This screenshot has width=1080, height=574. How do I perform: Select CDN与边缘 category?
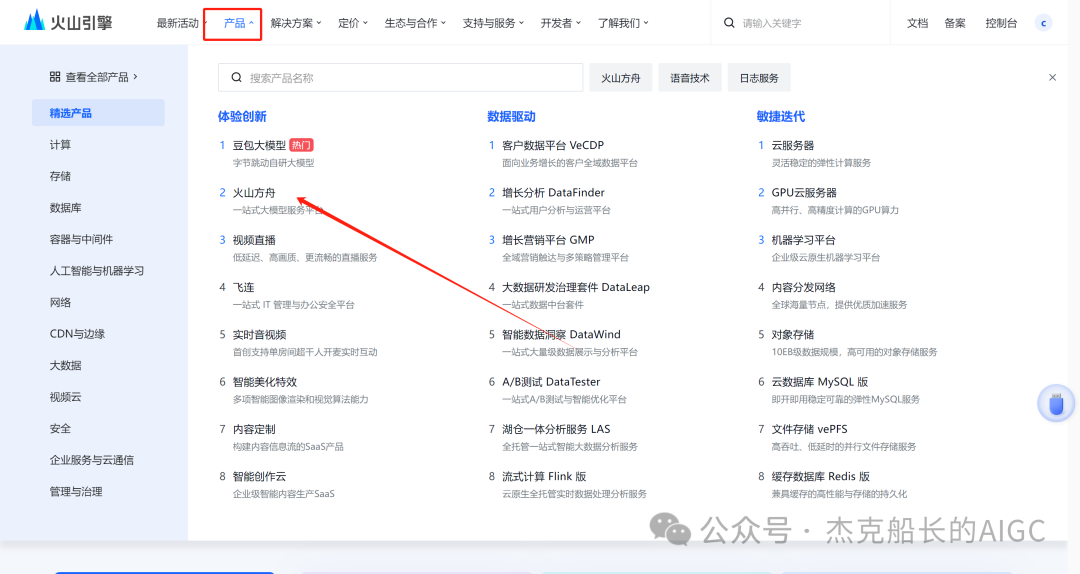point(77,334)
